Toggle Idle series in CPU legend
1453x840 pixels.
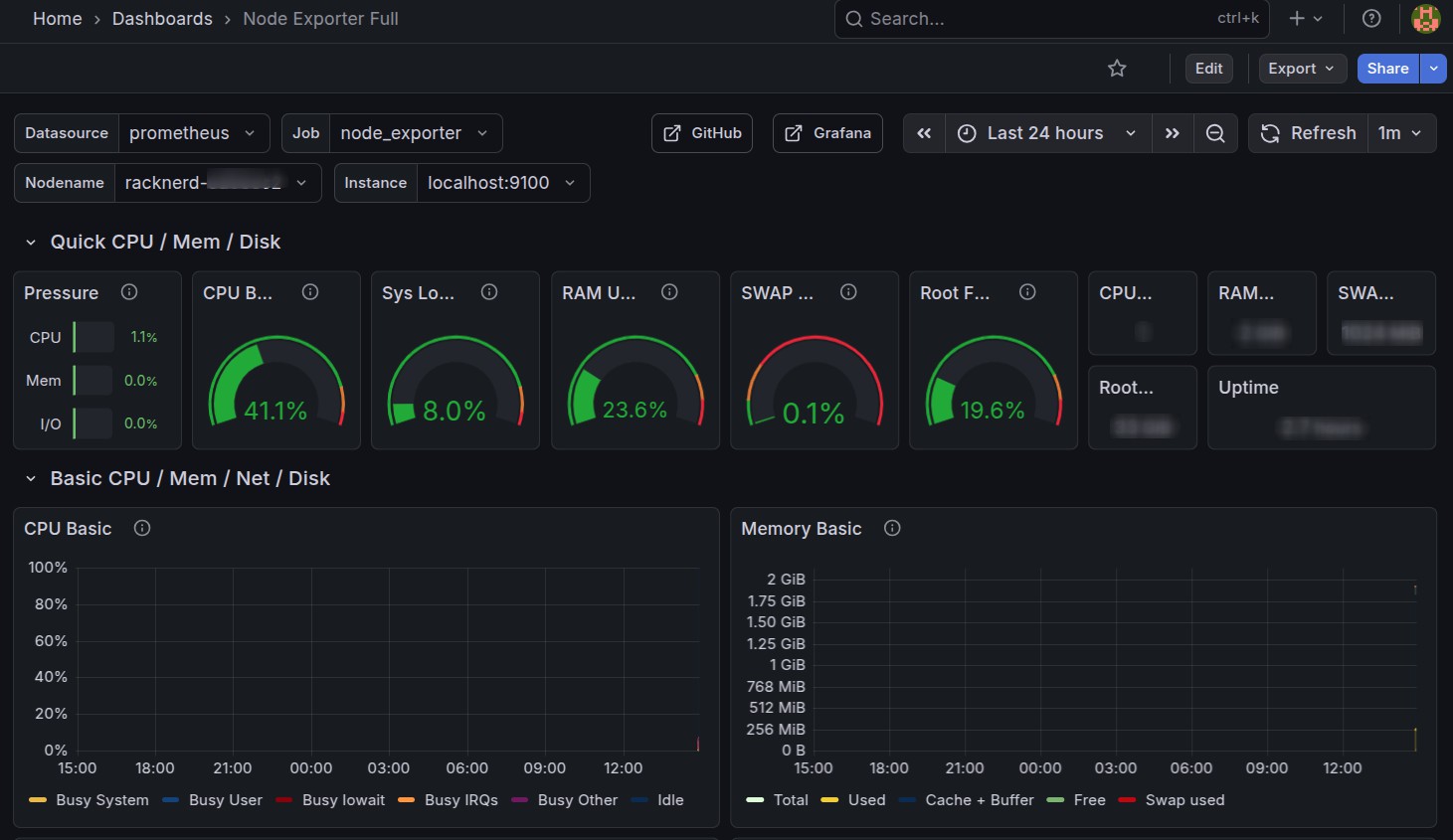click(x=669, y=800)
